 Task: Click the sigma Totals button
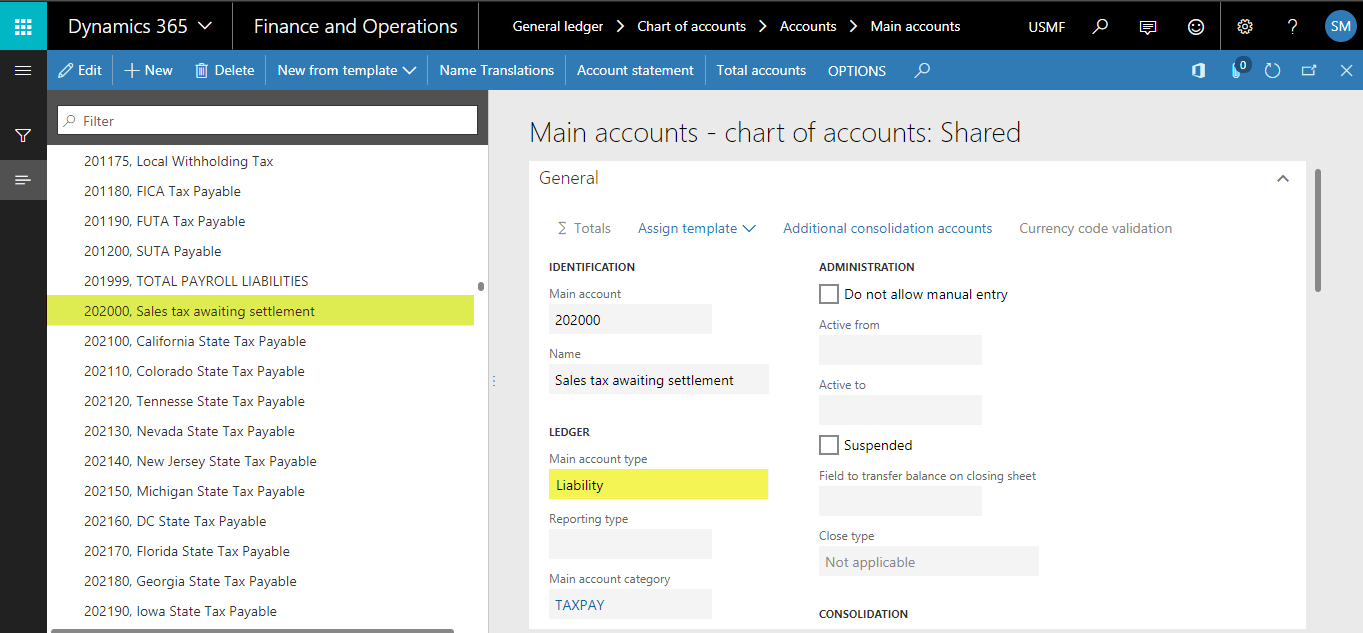point(583,228)
